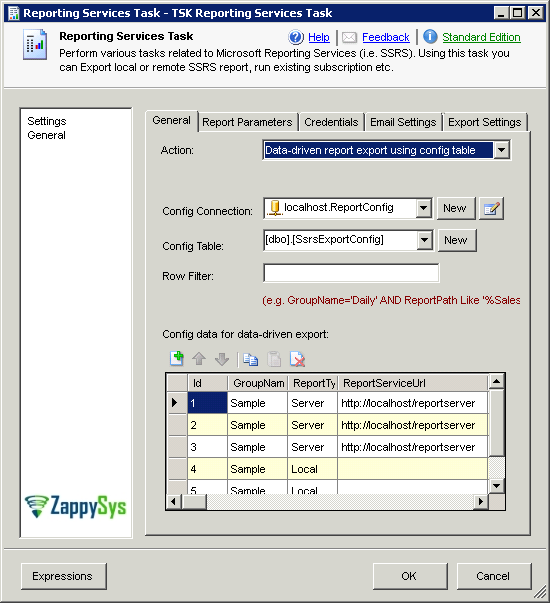Click the Server cell in row 2
Viewport: 550px width, 603px height.
312,425
